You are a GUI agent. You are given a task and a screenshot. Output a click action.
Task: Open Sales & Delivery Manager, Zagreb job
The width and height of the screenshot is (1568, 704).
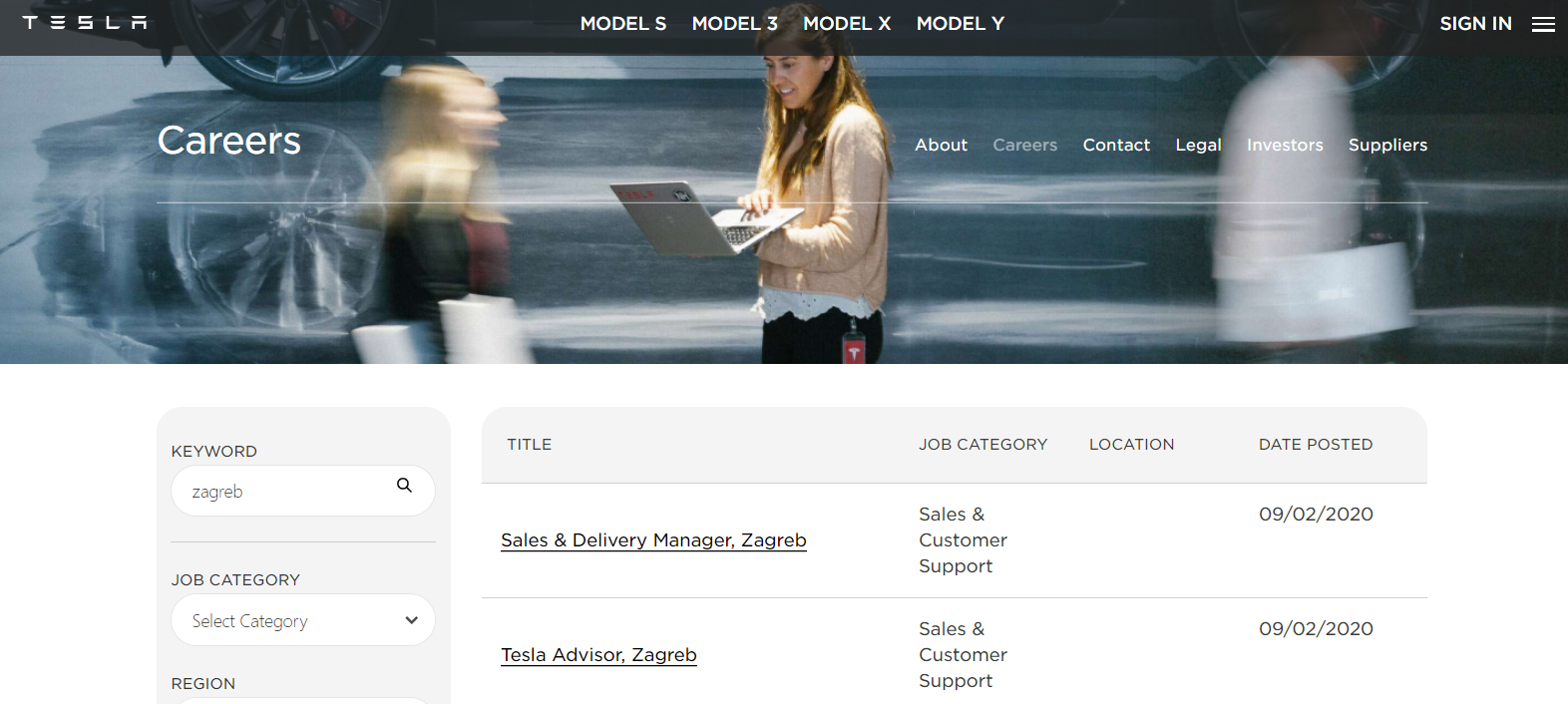(x=653, y=540)
